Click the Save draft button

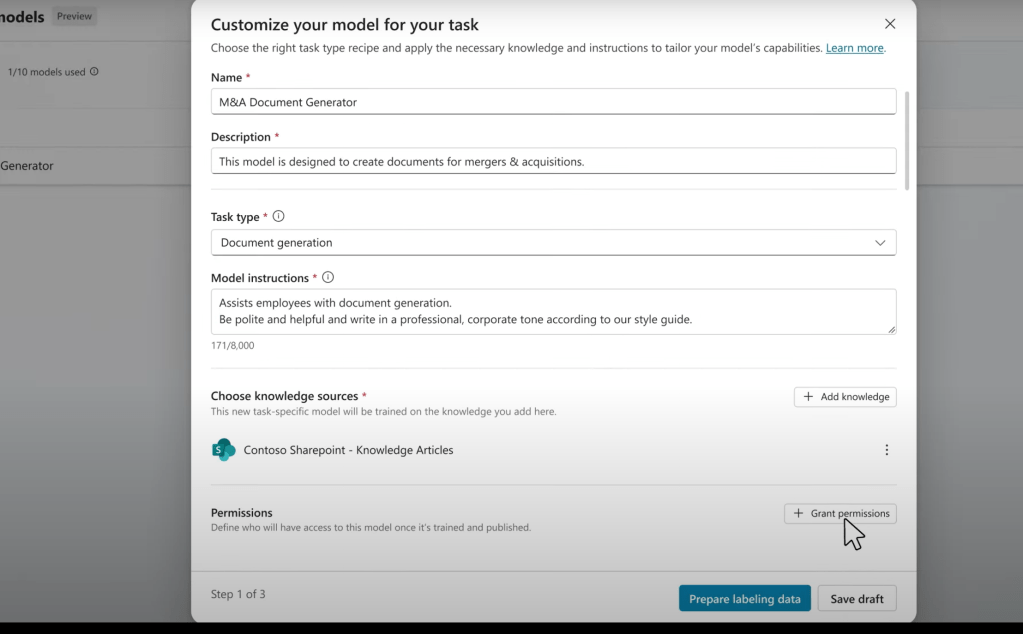pos(857,599)
